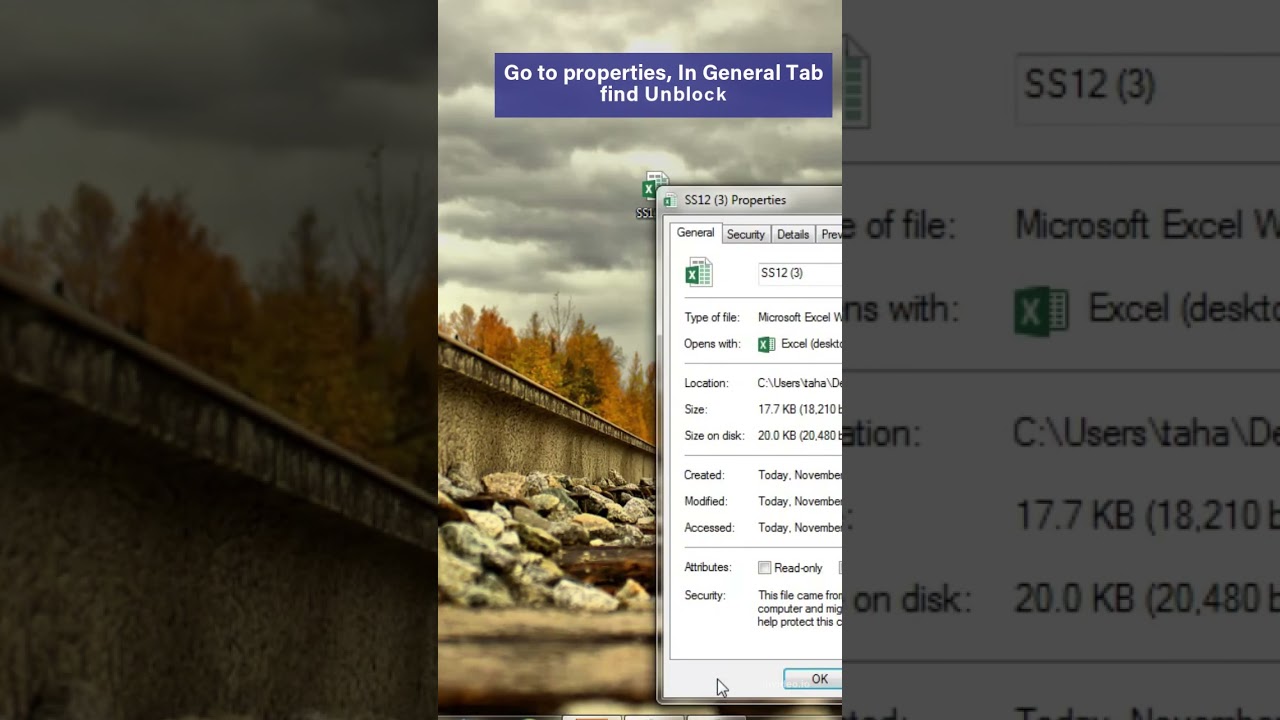Select the Excel file icon on the desktop
The image size is (1280, 720).
click(x=655, y=186)
